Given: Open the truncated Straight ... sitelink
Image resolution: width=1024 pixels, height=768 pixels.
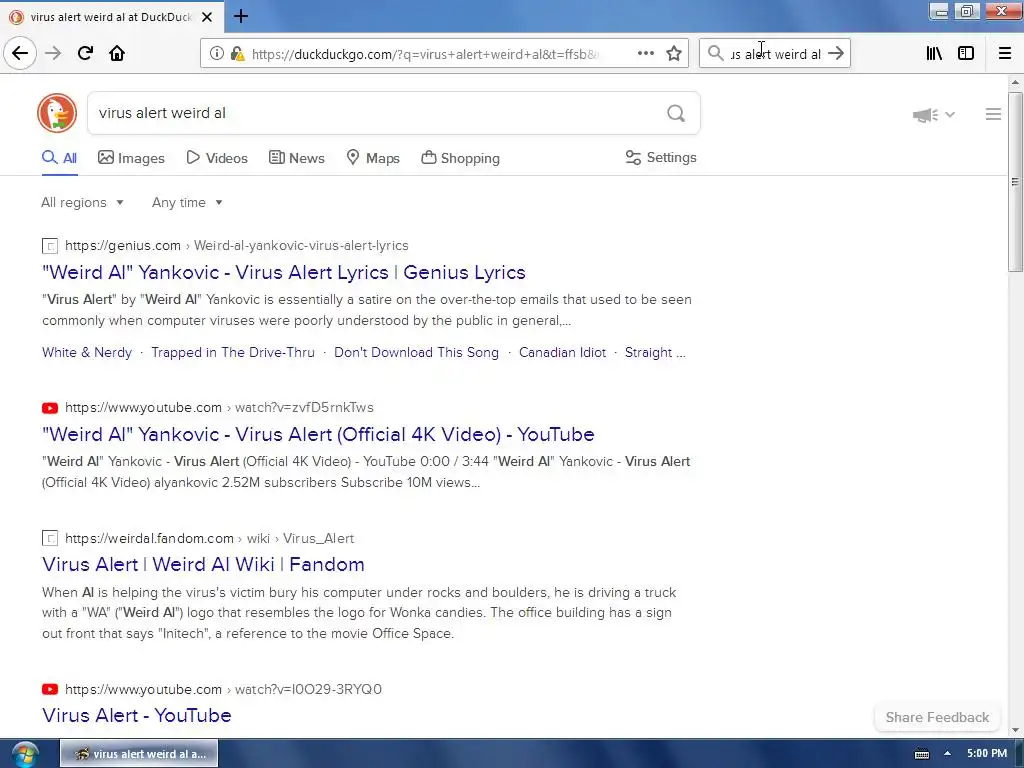Looking at the screenshot, I should [655, 353].
